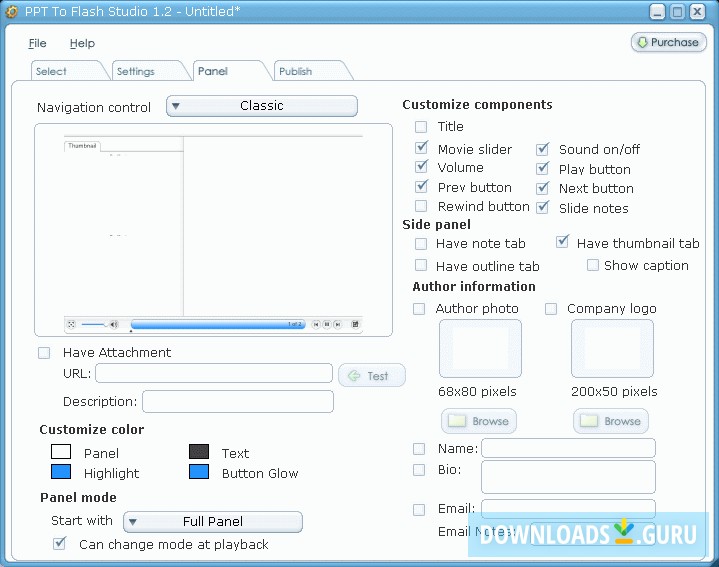Toggle the Sound on/off checkbox
This screenshot has width=719, height=567.
point(542,149)
